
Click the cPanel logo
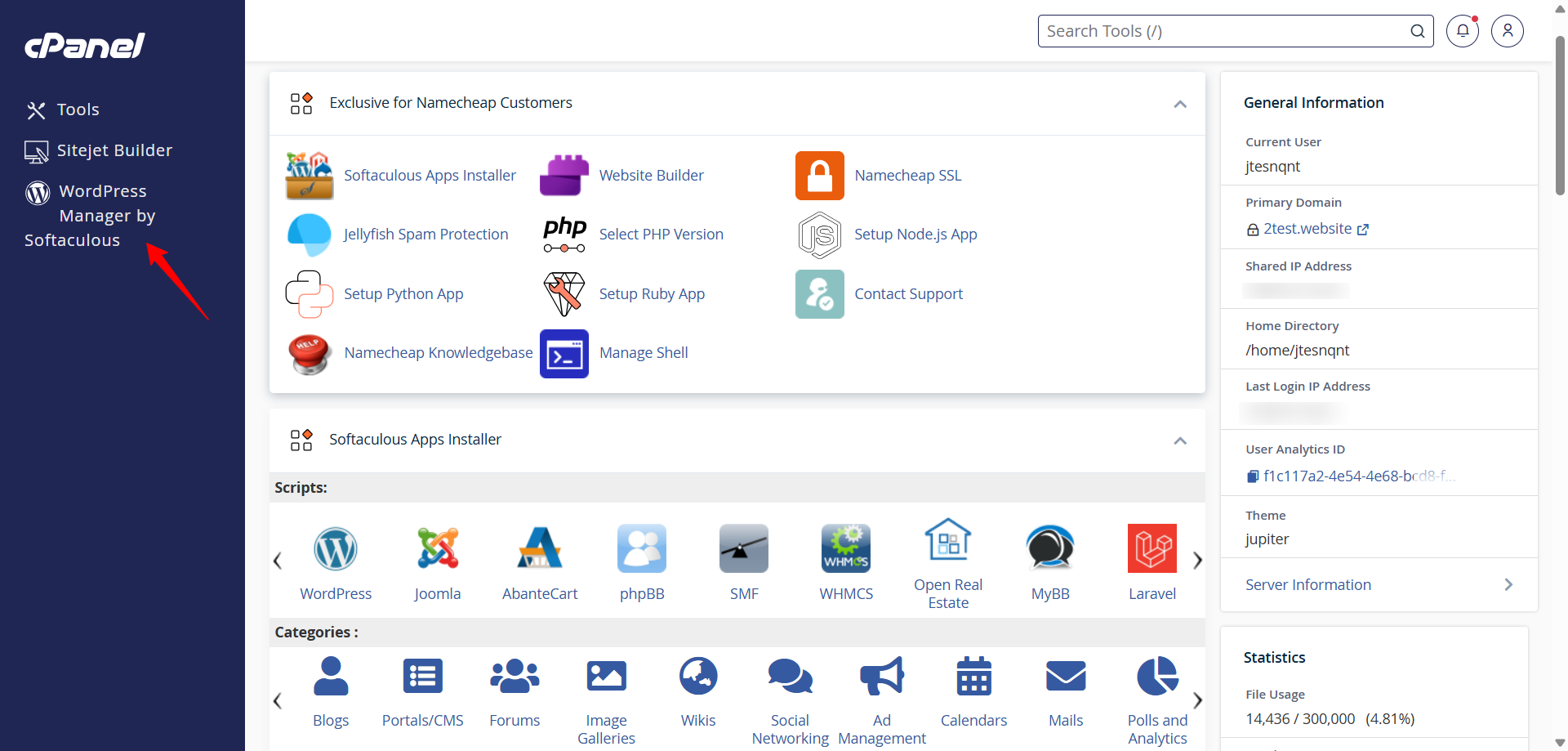[x=85, y=45]
